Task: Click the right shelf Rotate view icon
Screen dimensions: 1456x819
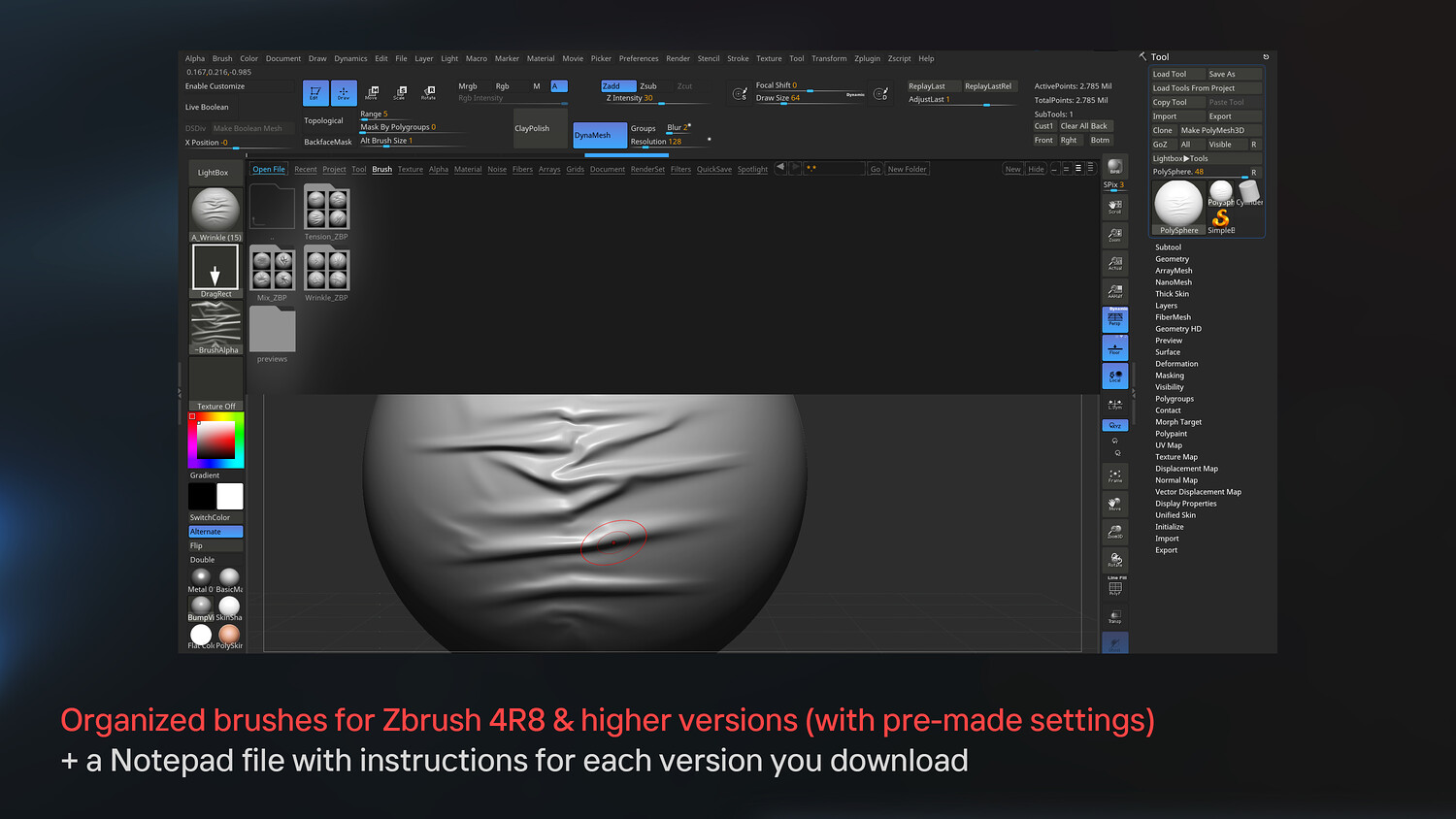Action: pos(1115,560)
